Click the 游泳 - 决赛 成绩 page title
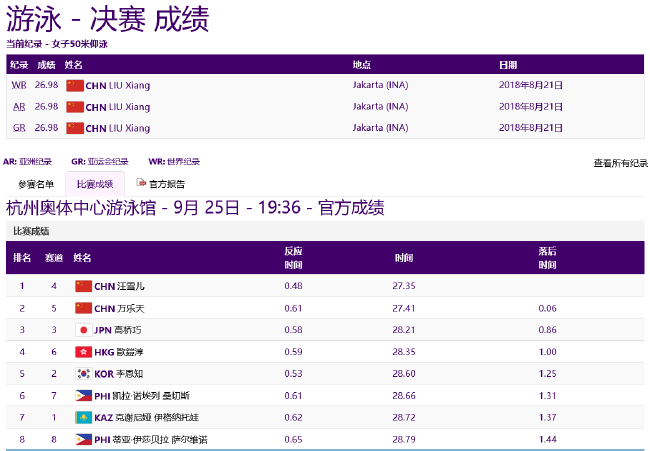This screenshot has height=451, width=650. click(x=108, y=19)
